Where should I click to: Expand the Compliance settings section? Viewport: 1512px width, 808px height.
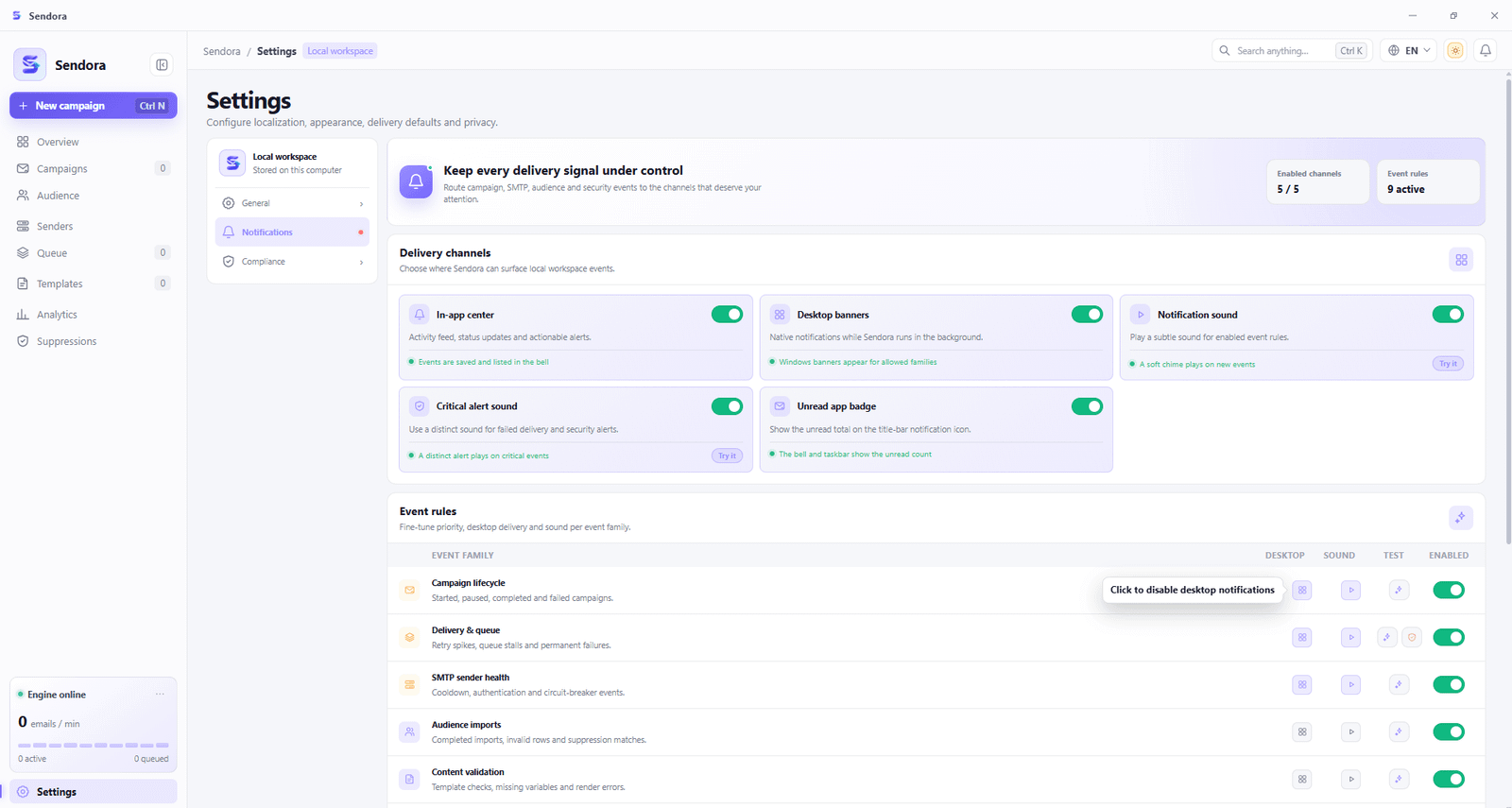[x=292, y=262]
